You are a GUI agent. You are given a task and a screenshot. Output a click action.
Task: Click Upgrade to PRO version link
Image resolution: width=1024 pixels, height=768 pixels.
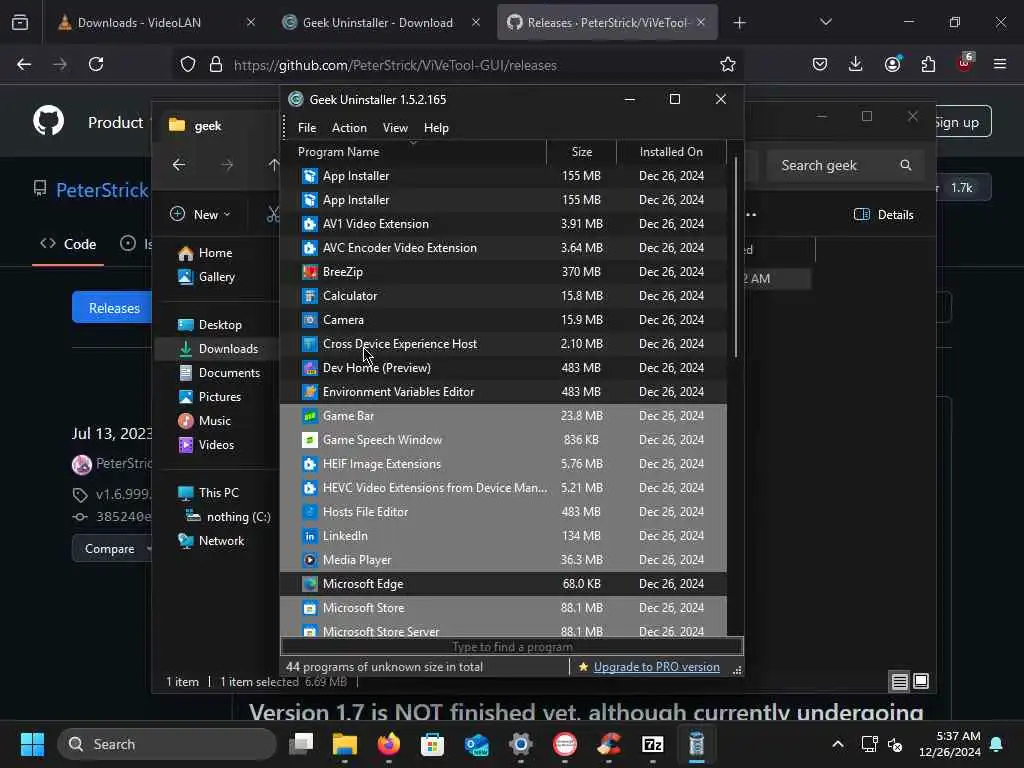click(x=656, y=667)
